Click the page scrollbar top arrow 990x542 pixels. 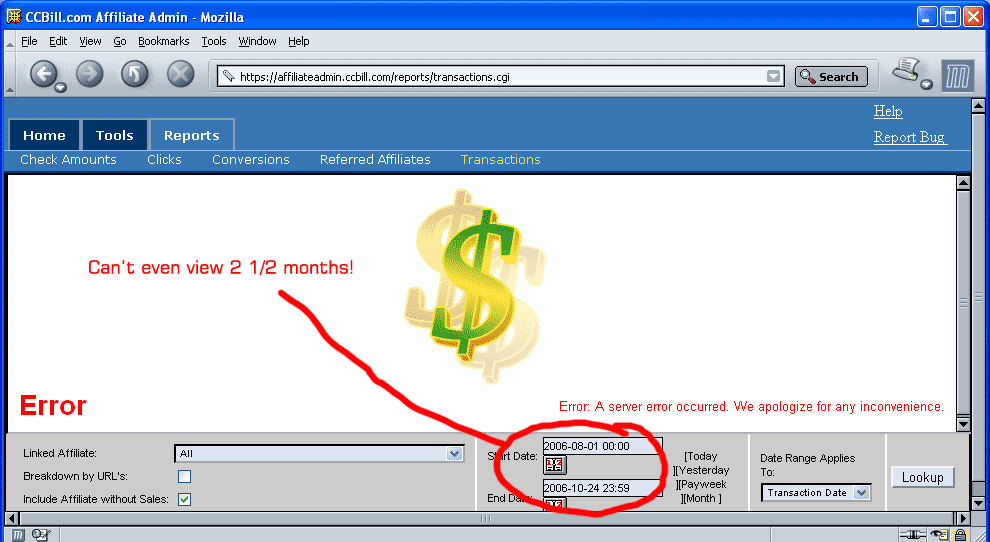(x=978, y=105)
